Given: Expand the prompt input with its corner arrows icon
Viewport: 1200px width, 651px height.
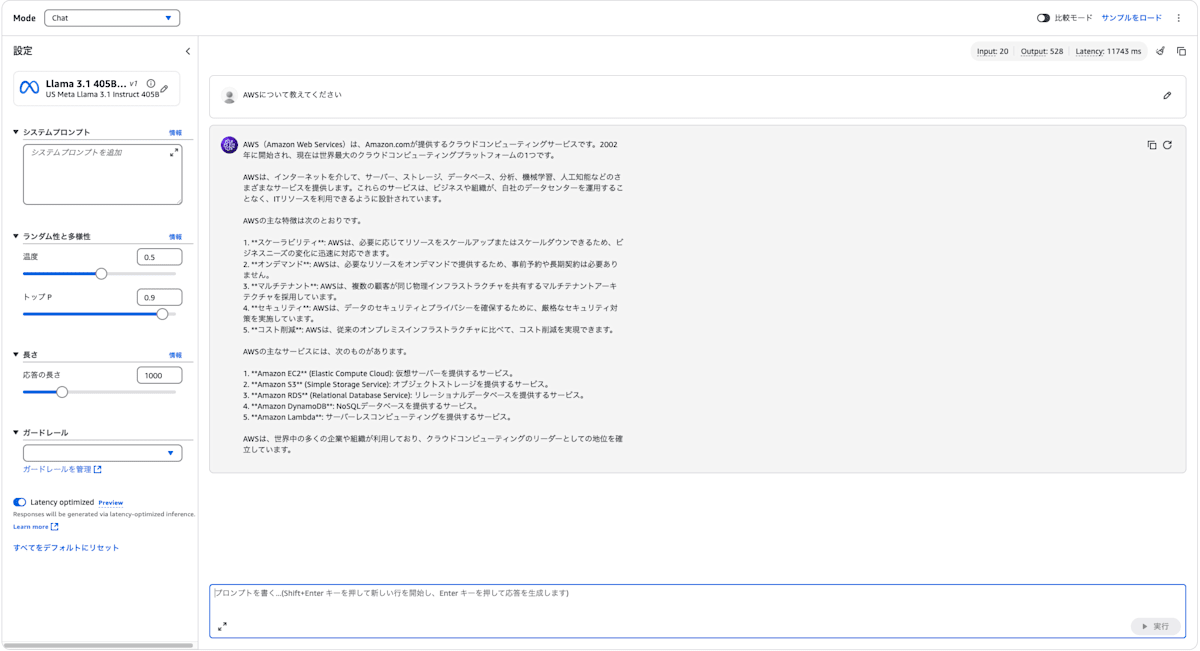Looking at the screenshot, I should [222, 627].
